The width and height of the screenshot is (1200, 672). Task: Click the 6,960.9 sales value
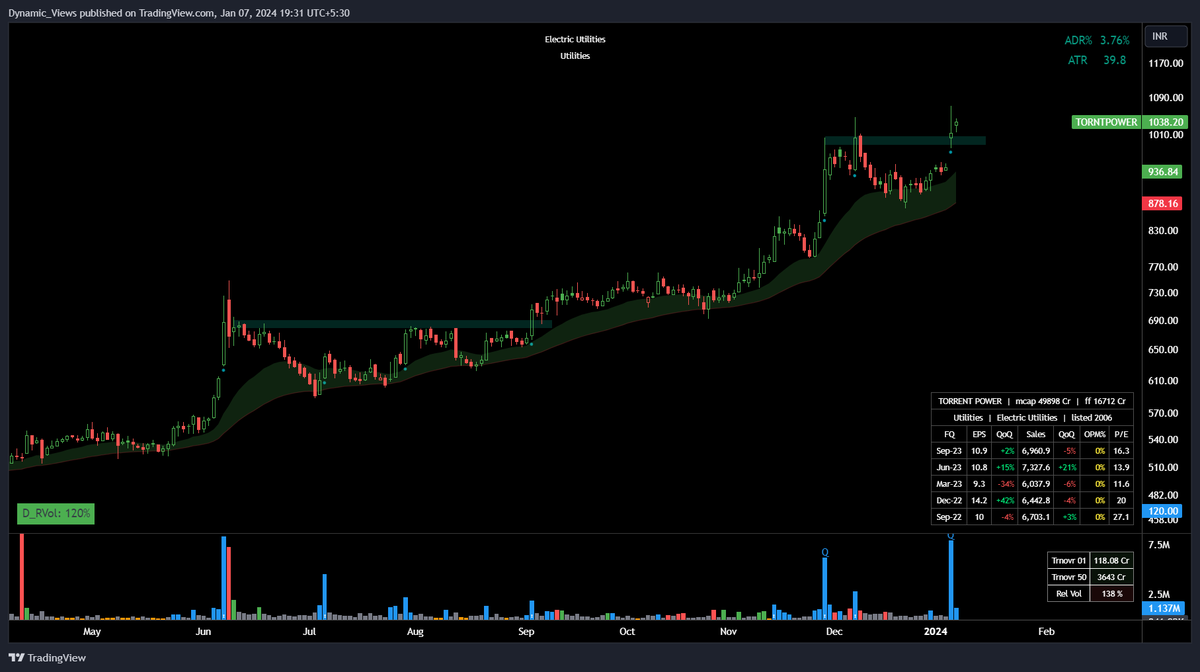point(1034,452)
